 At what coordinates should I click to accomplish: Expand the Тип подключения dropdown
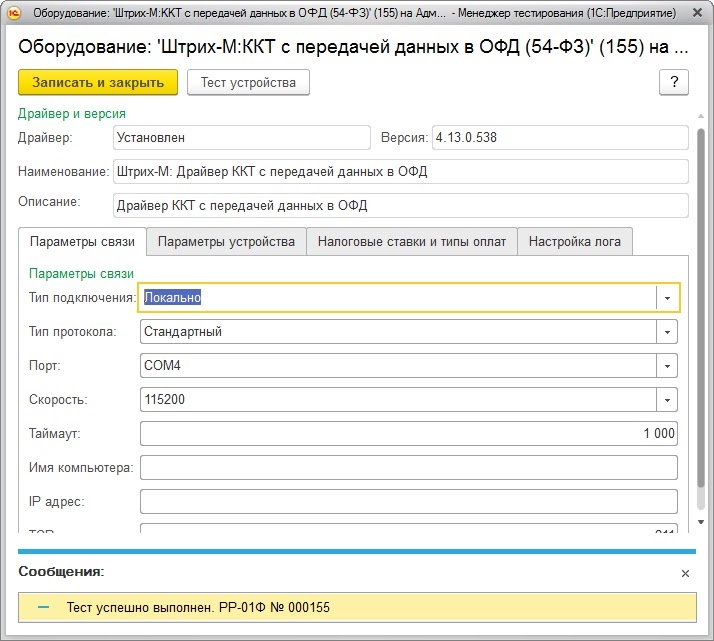click(667, 298)
